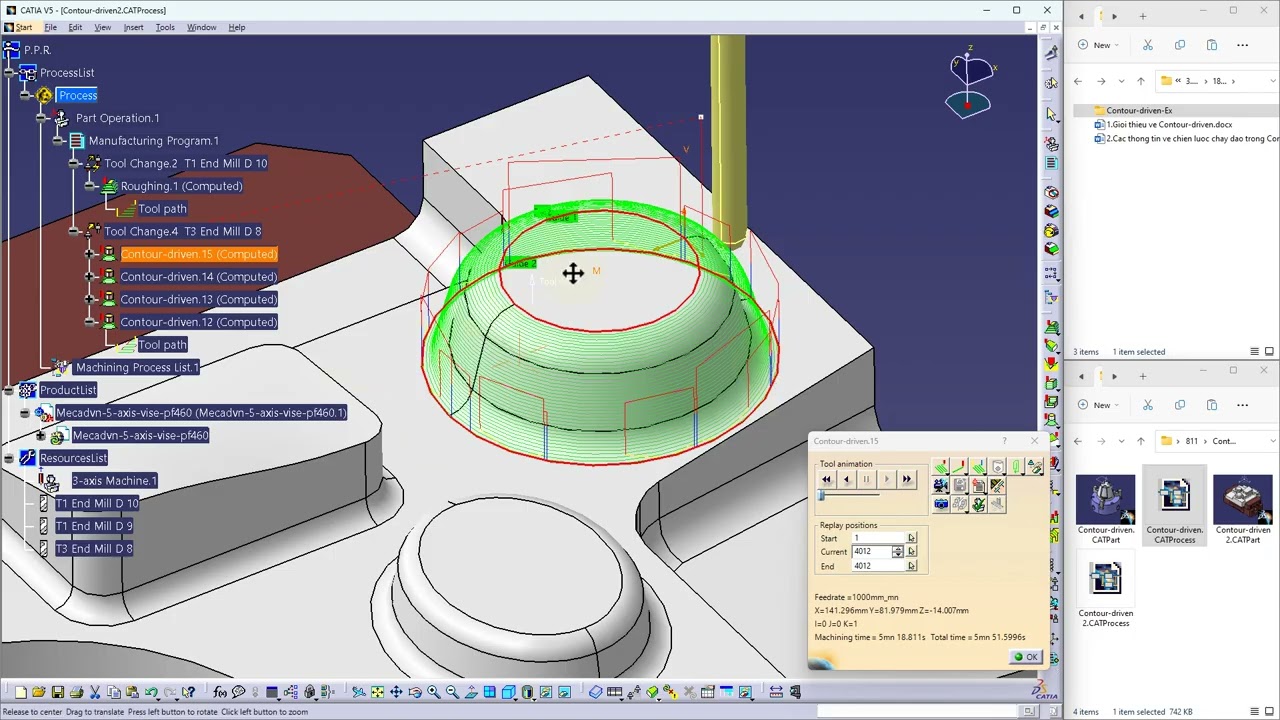Click the Zoom In magnifier icon

tap(433, 692)
